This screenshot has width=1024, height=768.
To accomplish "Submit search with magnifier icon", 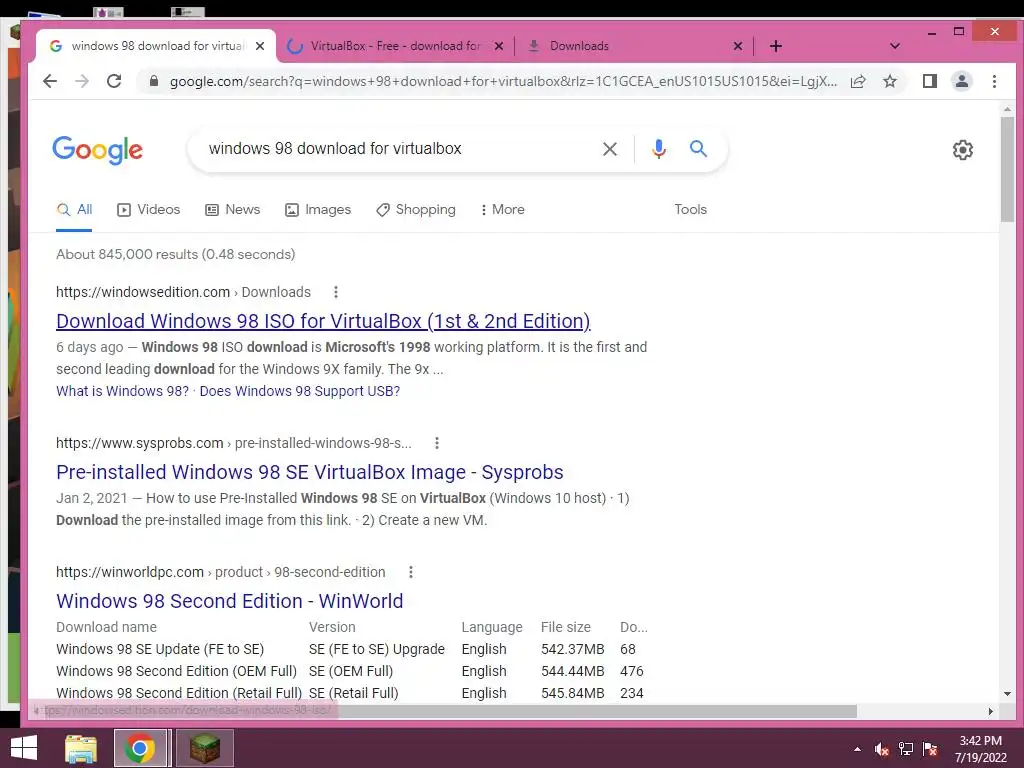I will [x=698, y=149].
